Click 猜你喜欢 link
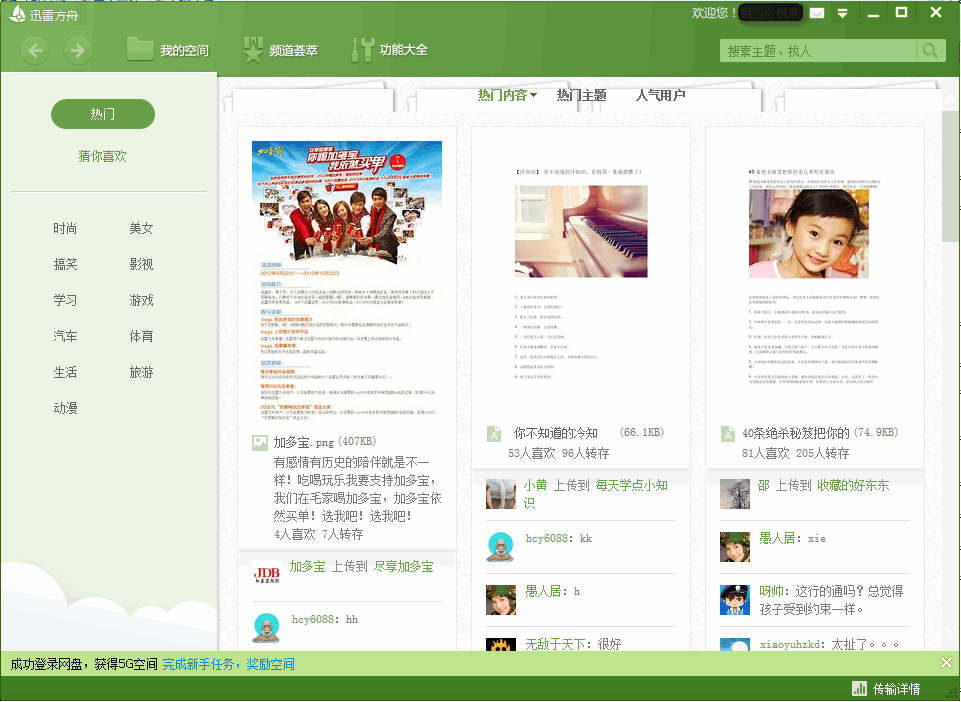The width and height of the screenshot is (961, 702). tap(103, 156)
